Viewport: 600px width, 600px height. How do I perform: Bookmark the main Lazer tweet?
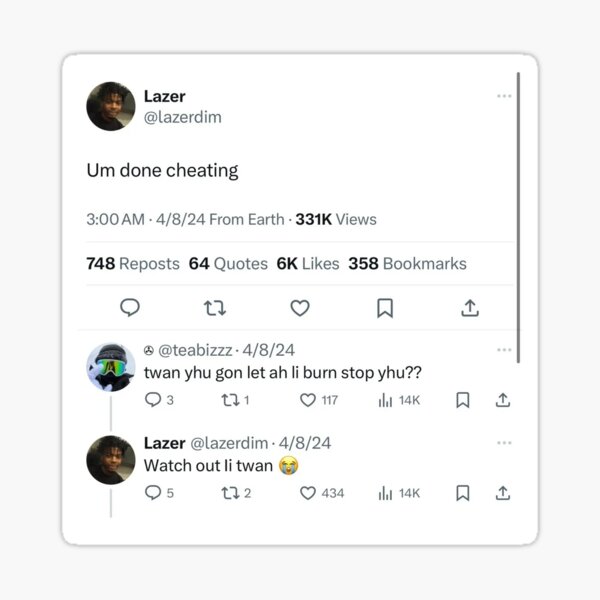tap(385, 308)
